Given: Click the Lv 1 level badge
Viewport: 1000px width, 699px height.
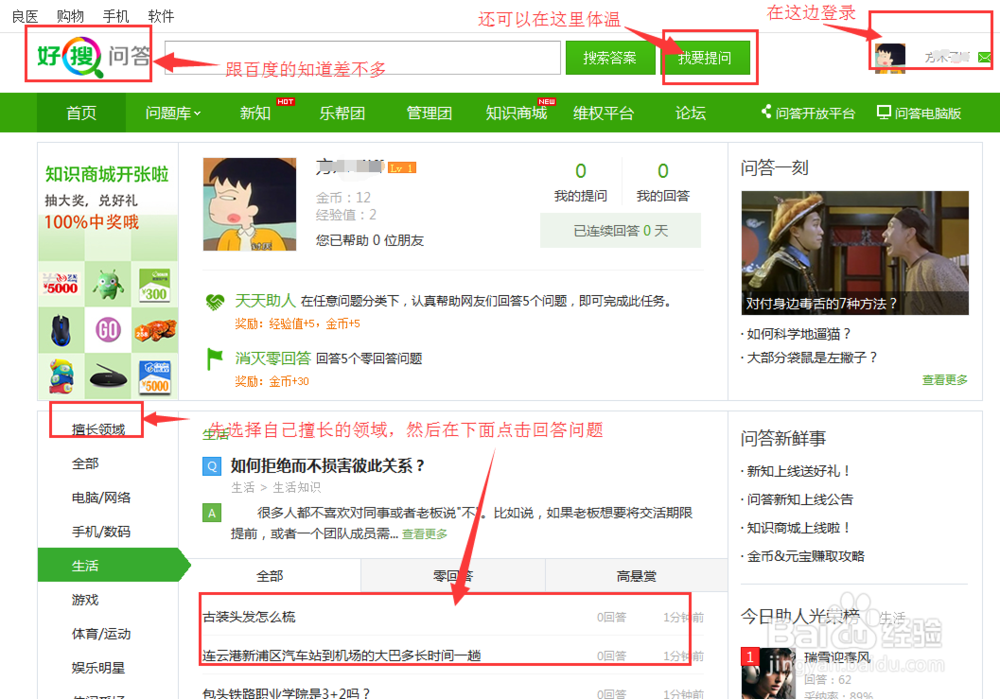Looking at the screenshot, I should [x=402, y=168].
